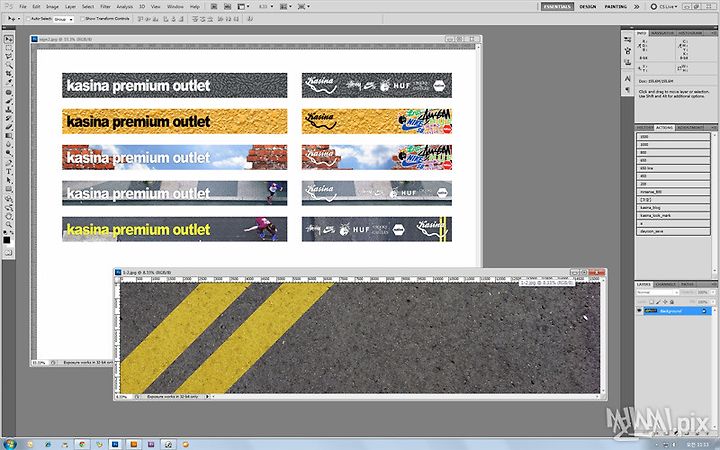
Task: Click the Windows Start button
Action: click(x=9, y=444)
